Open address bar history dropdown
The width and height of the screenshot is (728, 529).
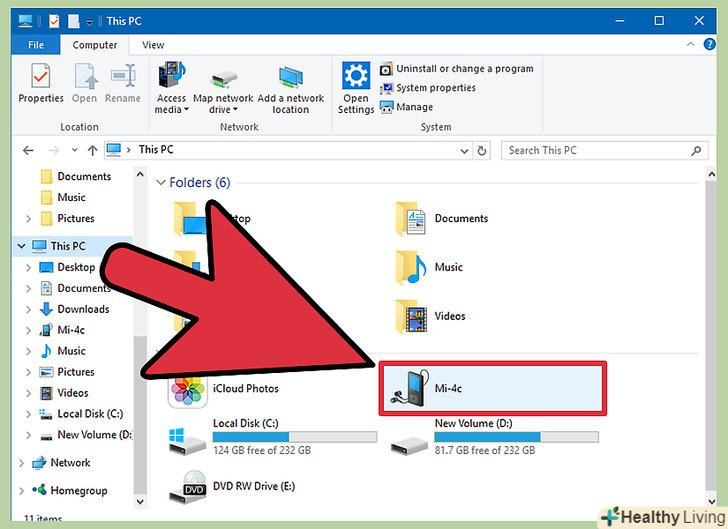pos(464,151)
